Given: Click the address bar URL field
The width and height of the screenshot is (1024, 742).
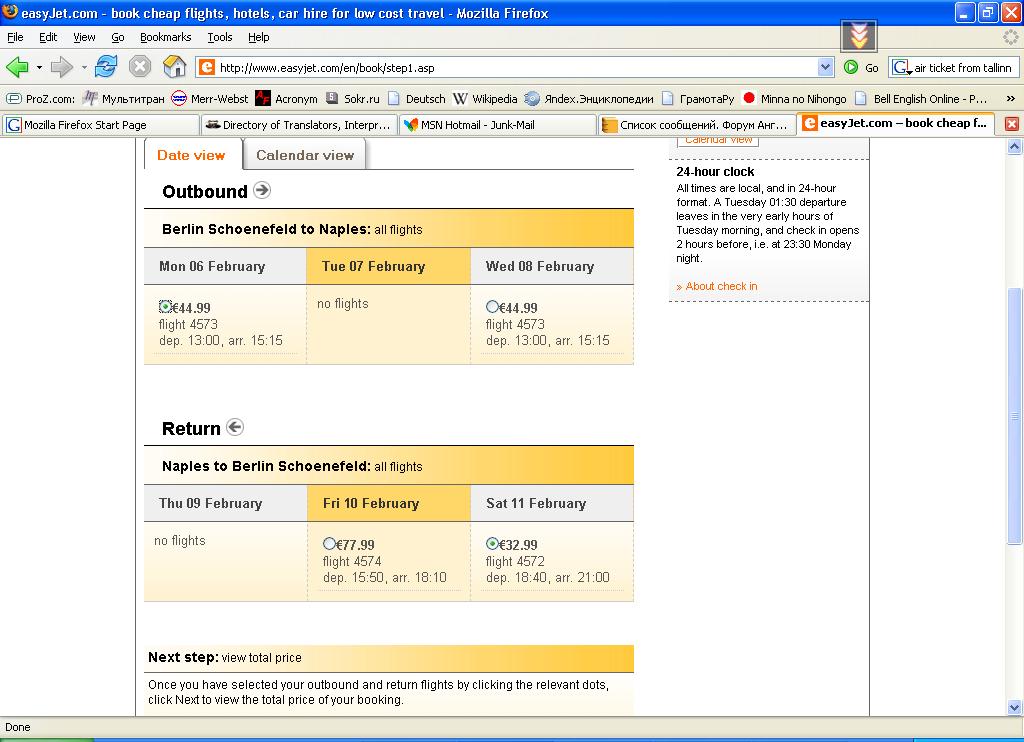Looking at the screenshot, I should (516, 67).
